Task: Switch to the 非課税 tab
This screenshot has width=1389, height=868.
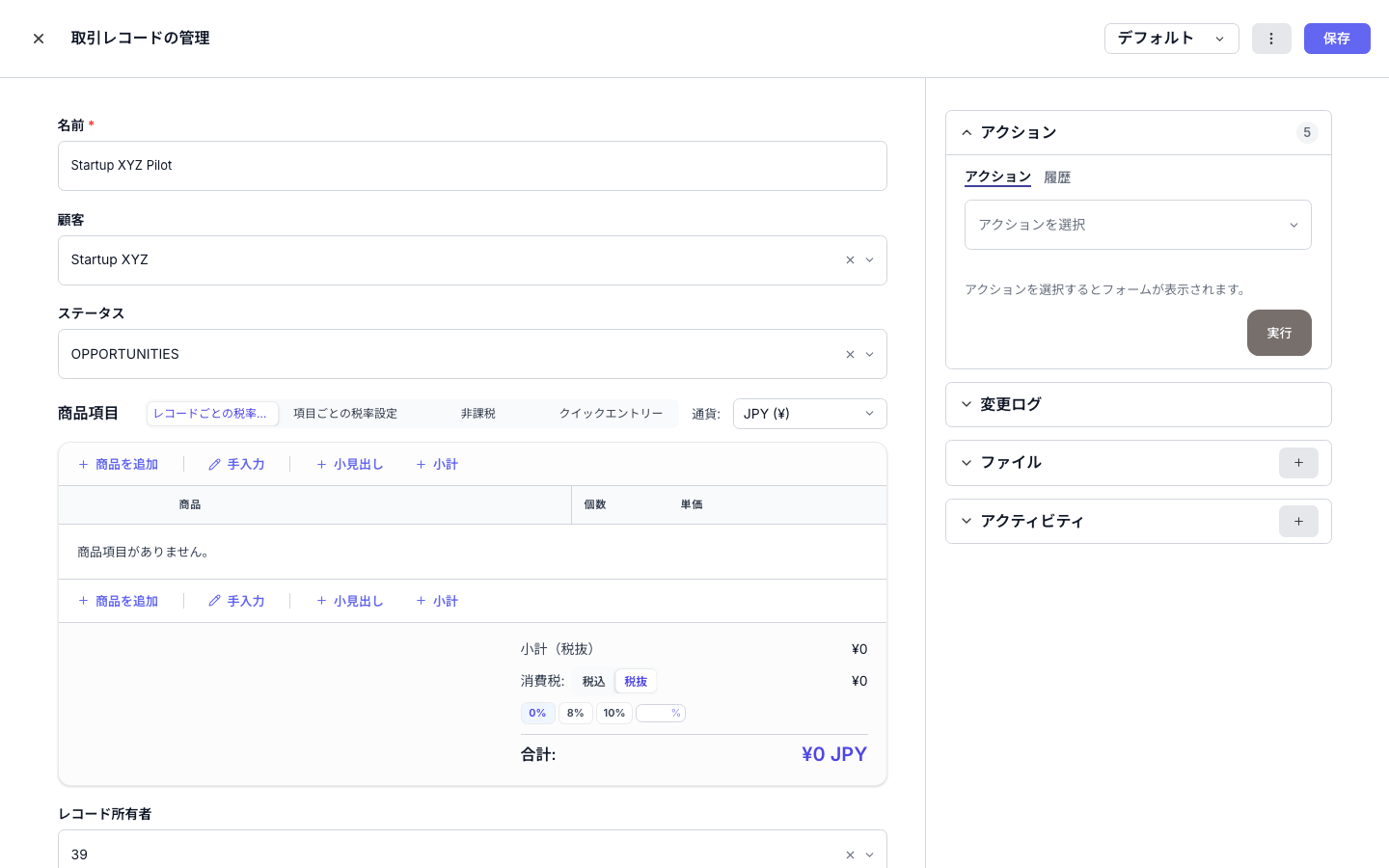Action: point(478,414)
